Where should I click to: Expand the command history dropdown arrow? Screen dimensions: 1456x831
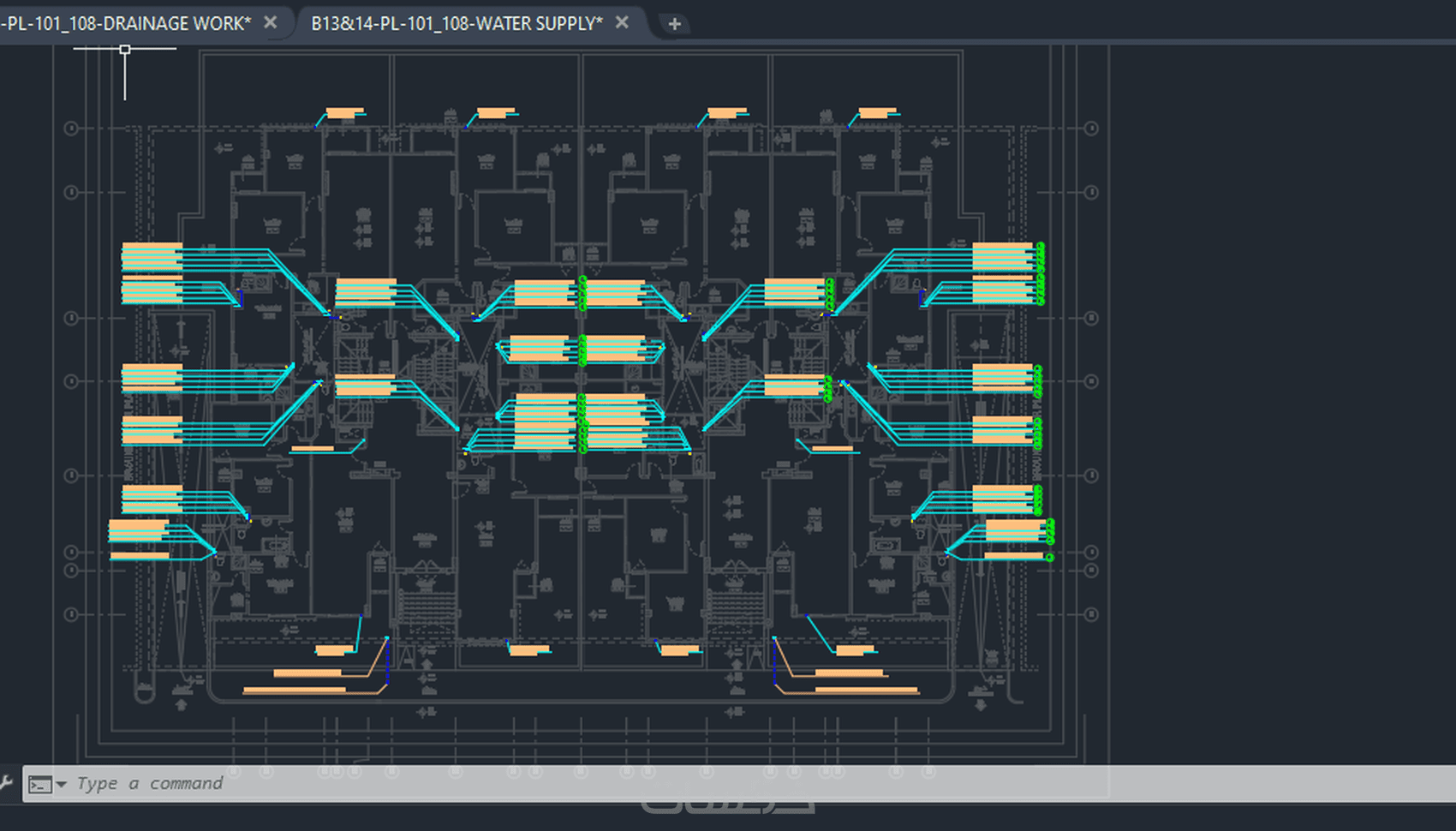[x=61, y=784]
